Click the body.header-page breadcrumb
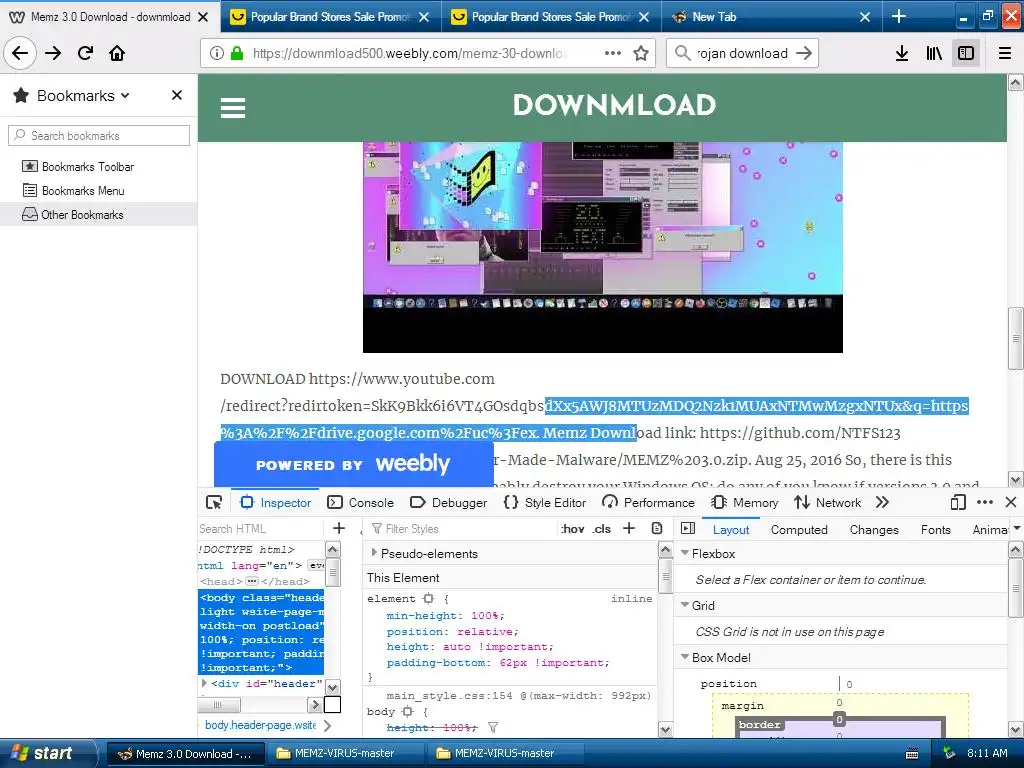The height and width of the screenshot is (768, 1024). pos(261,725)
